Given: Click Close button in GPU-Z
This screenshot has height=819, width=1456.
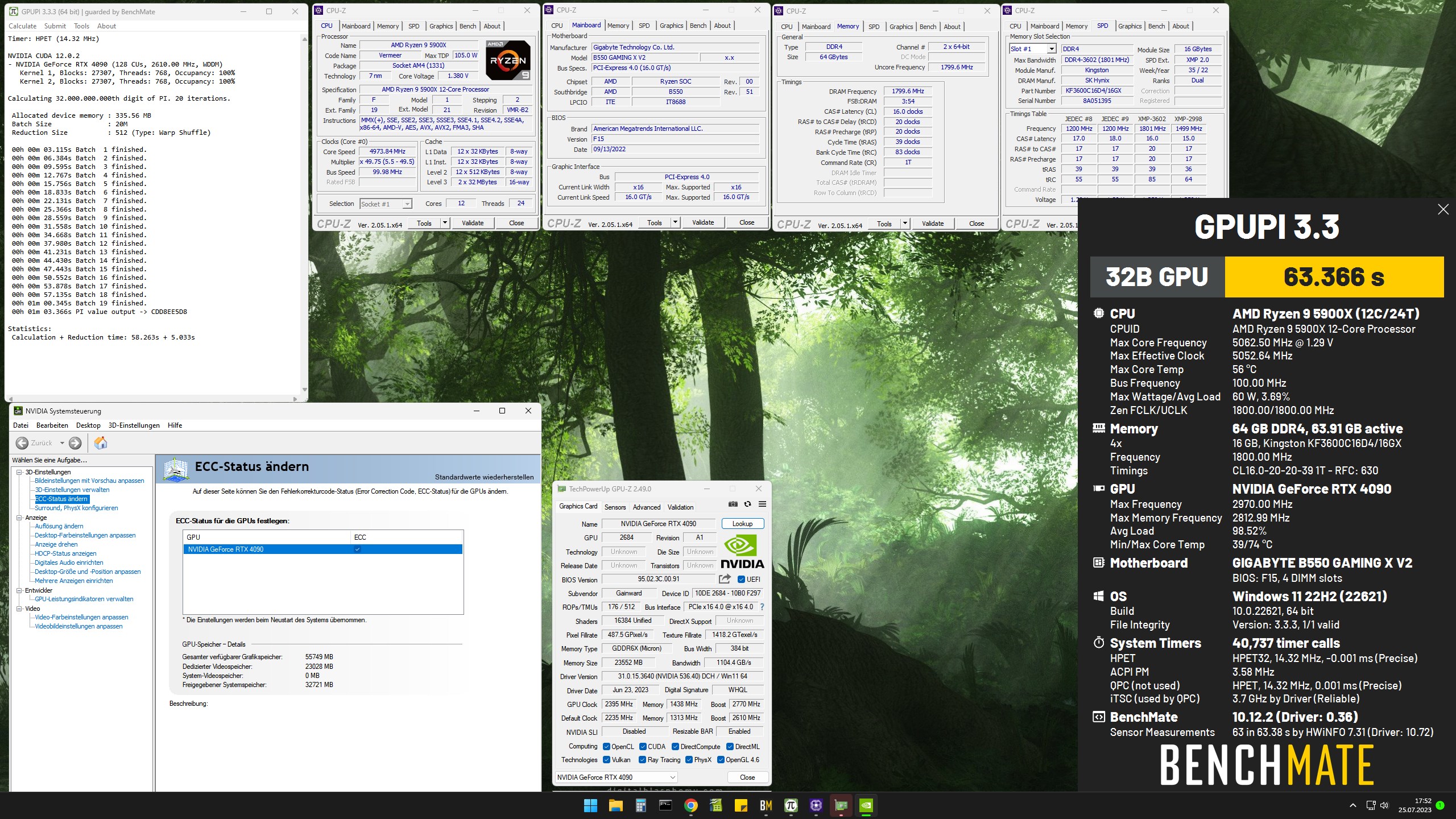Looking at the screenshot, I should pos(747,777).
